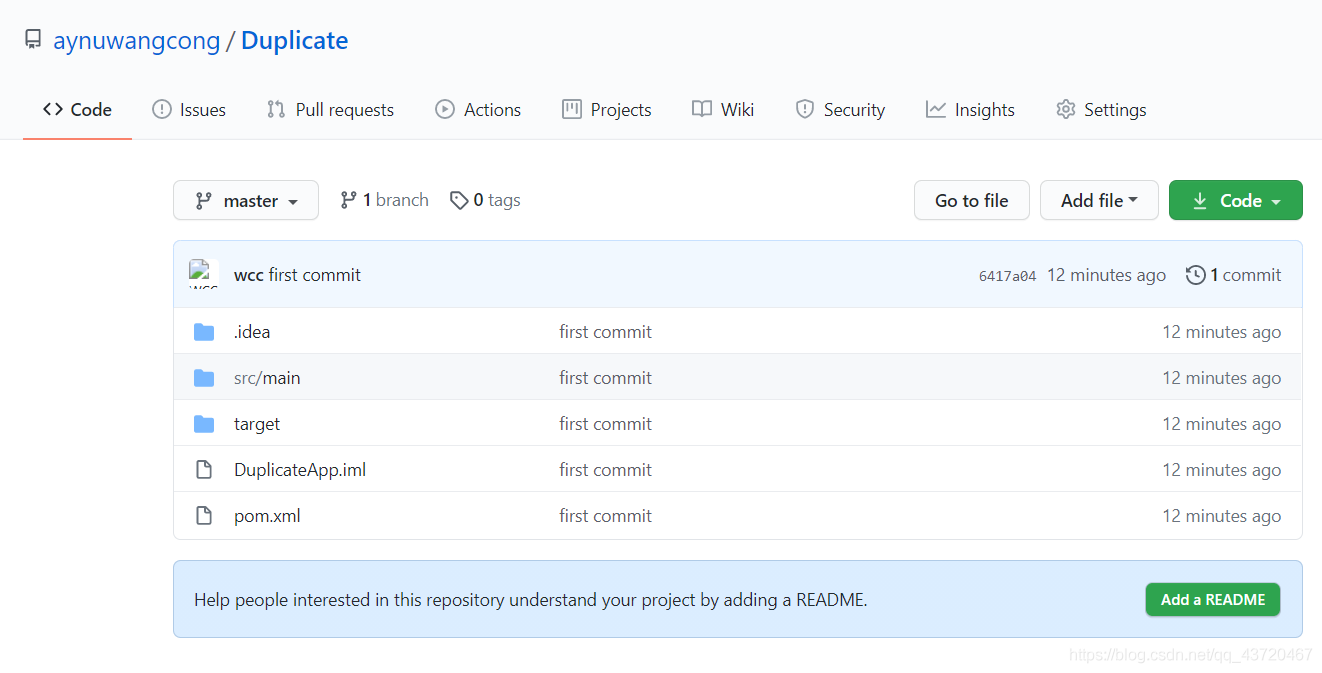Click '12 minutes ago' in target row
Viewport: 1322px width, 673px height.
tap(1221, 424)
